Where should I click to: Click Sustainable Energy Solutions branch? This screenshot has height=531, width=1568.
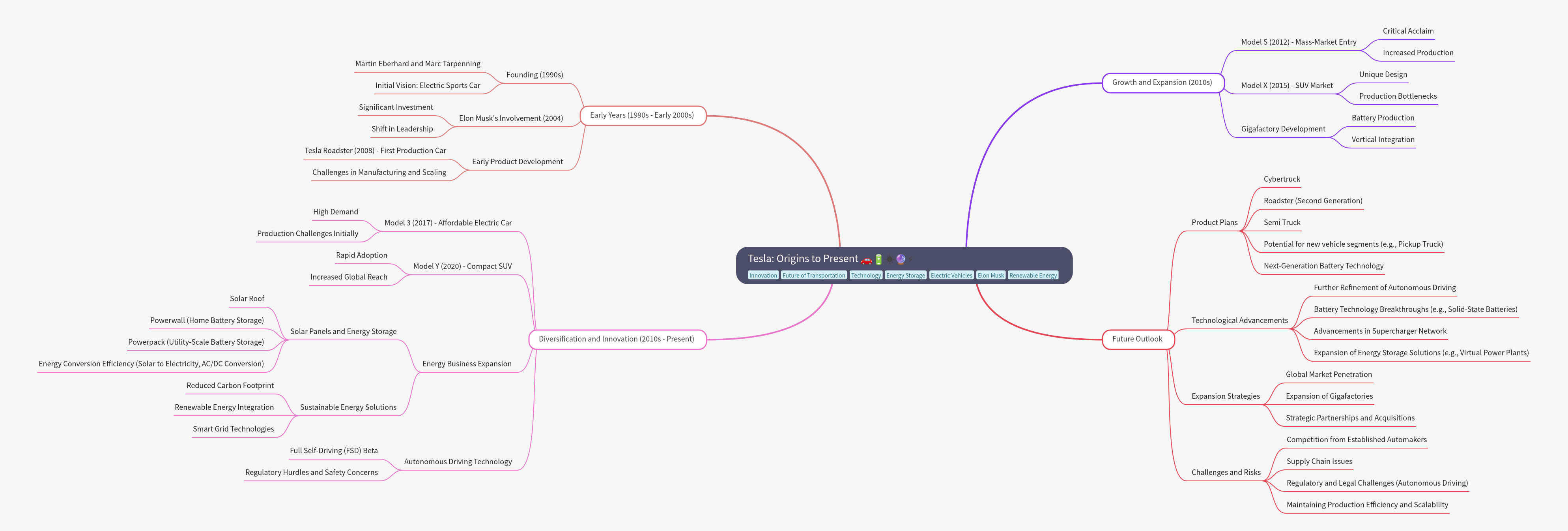(348, 407)
